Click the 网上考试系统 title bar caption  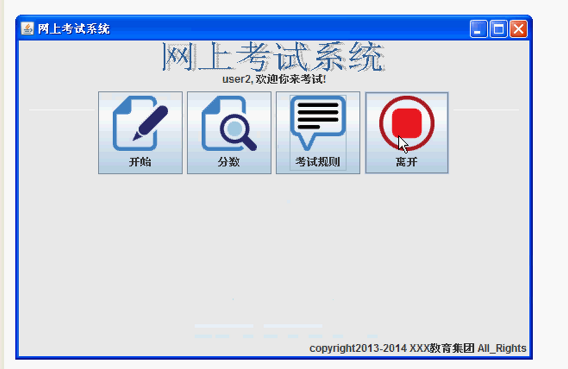tap(74, 29)
